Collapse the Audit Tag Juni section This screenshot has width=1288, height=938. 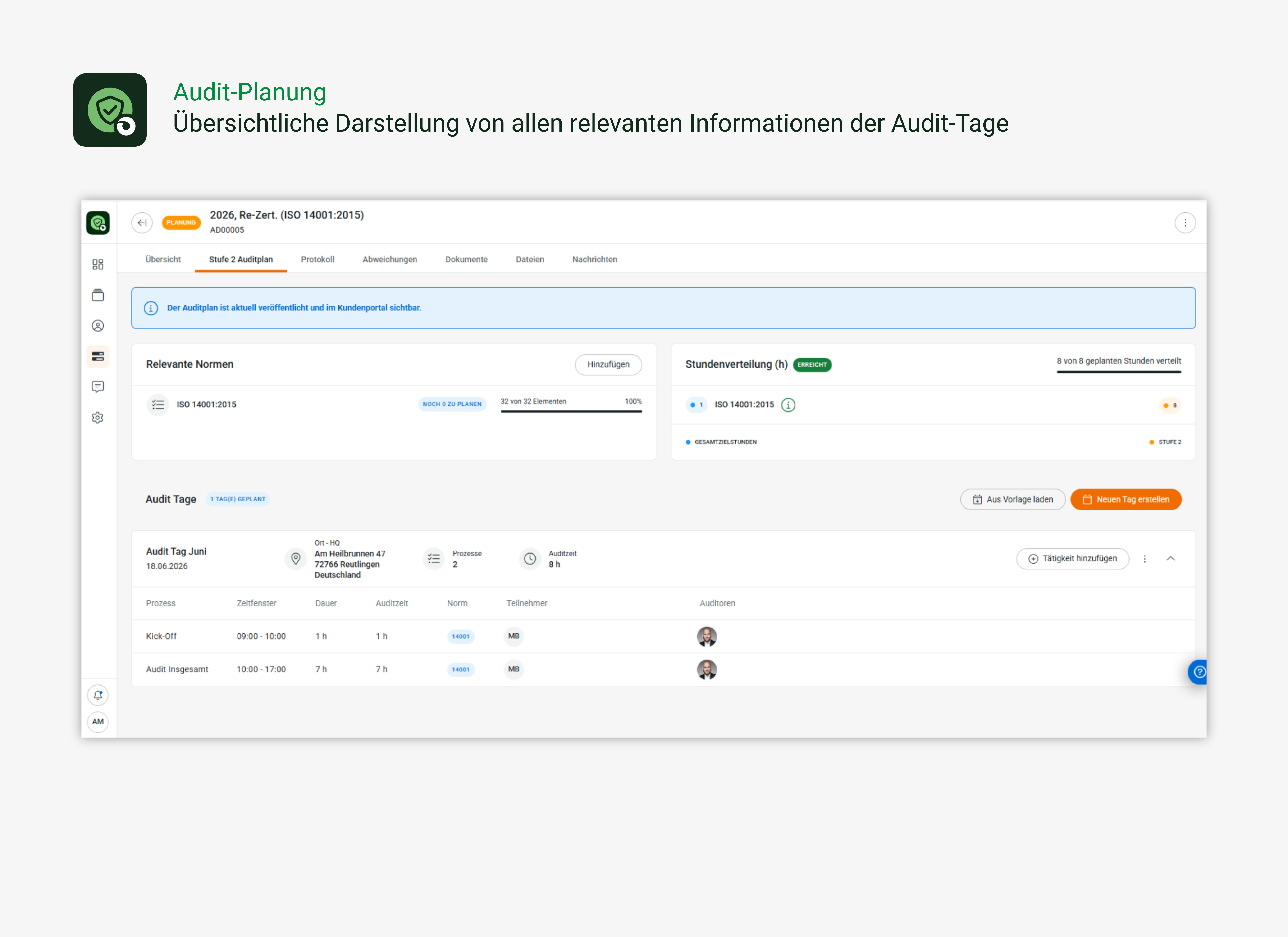pos(1170,559)
